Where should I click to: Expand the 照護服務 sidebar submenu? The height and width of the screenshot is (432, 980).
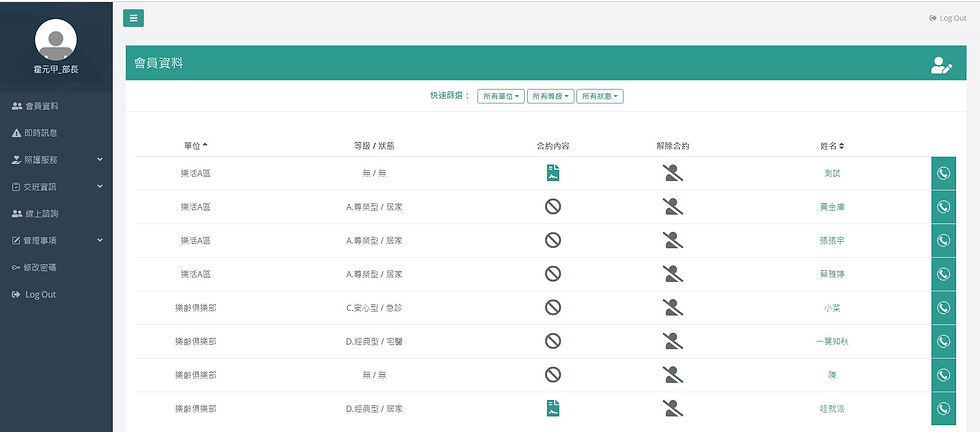click(x=56, y=160)
